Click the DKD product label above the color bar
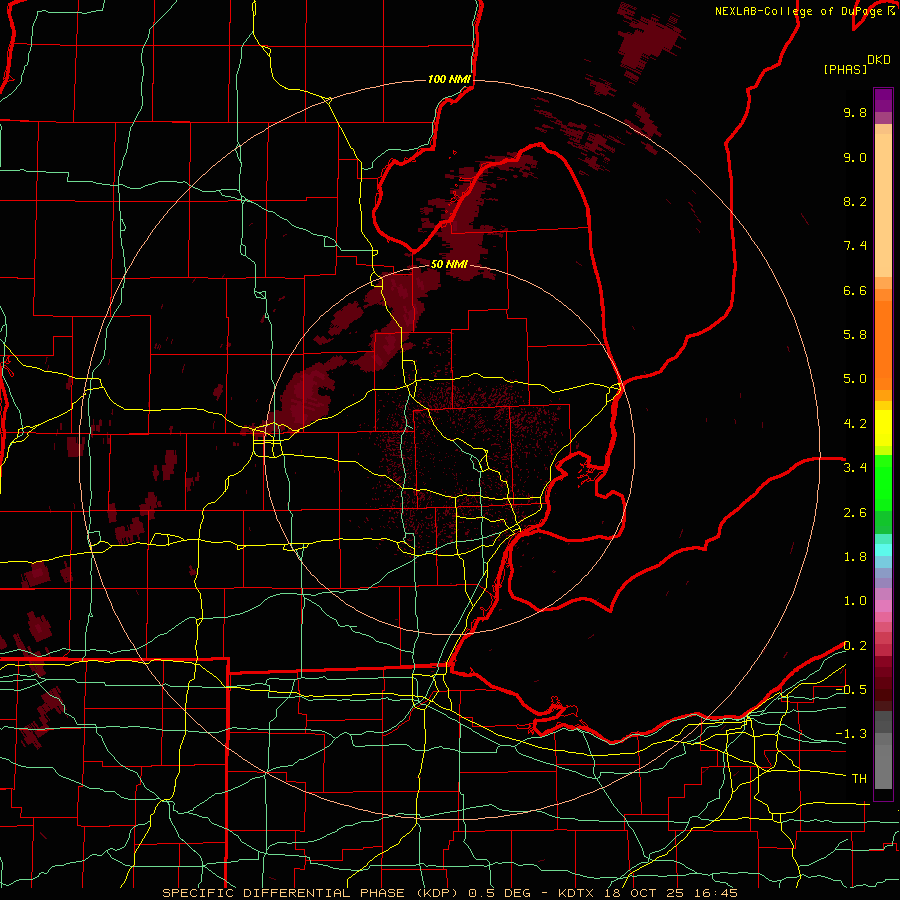The width and height of the screenshot is (900, 900). 879,60
